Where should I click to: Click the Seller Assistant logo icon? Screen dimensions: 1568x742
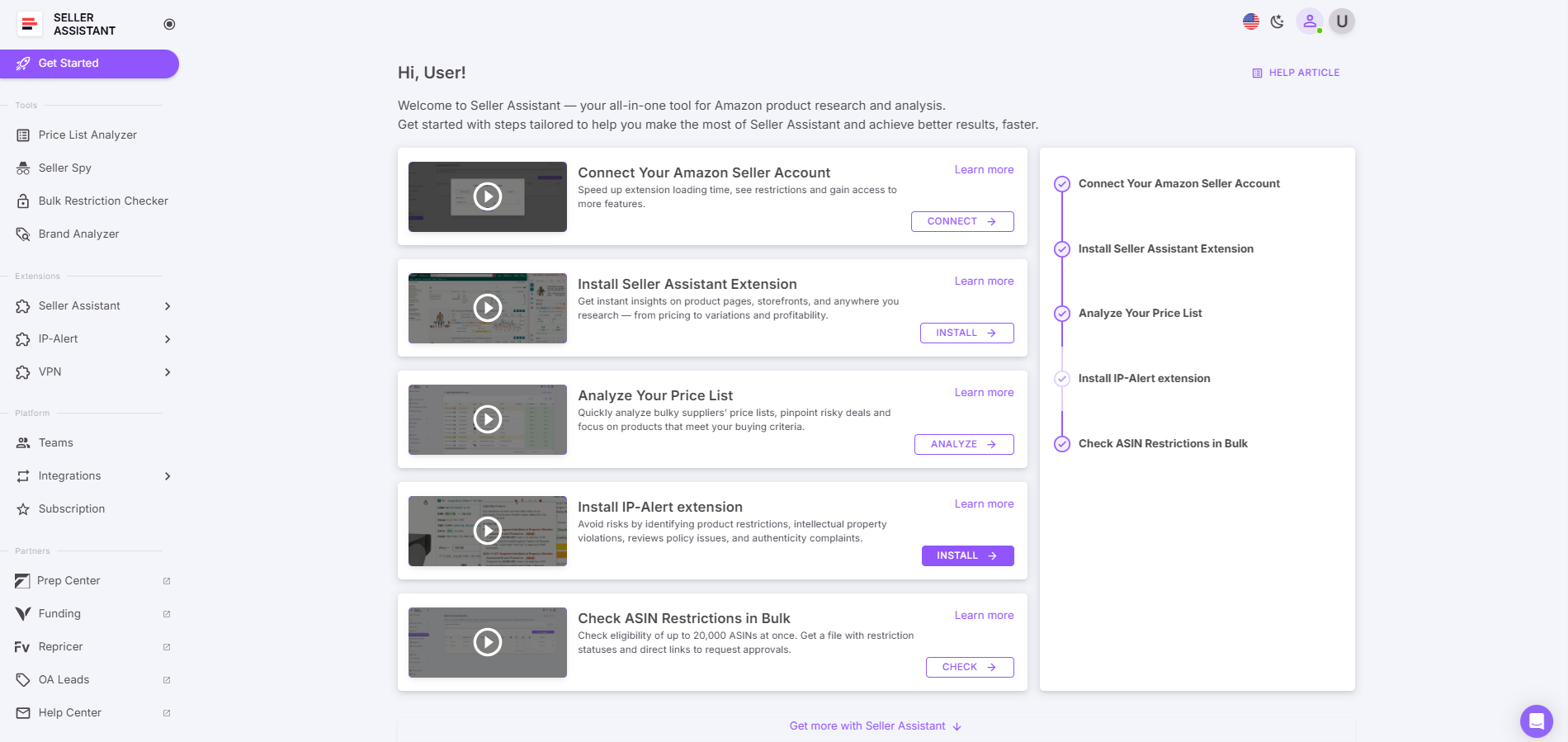(30, 24)
